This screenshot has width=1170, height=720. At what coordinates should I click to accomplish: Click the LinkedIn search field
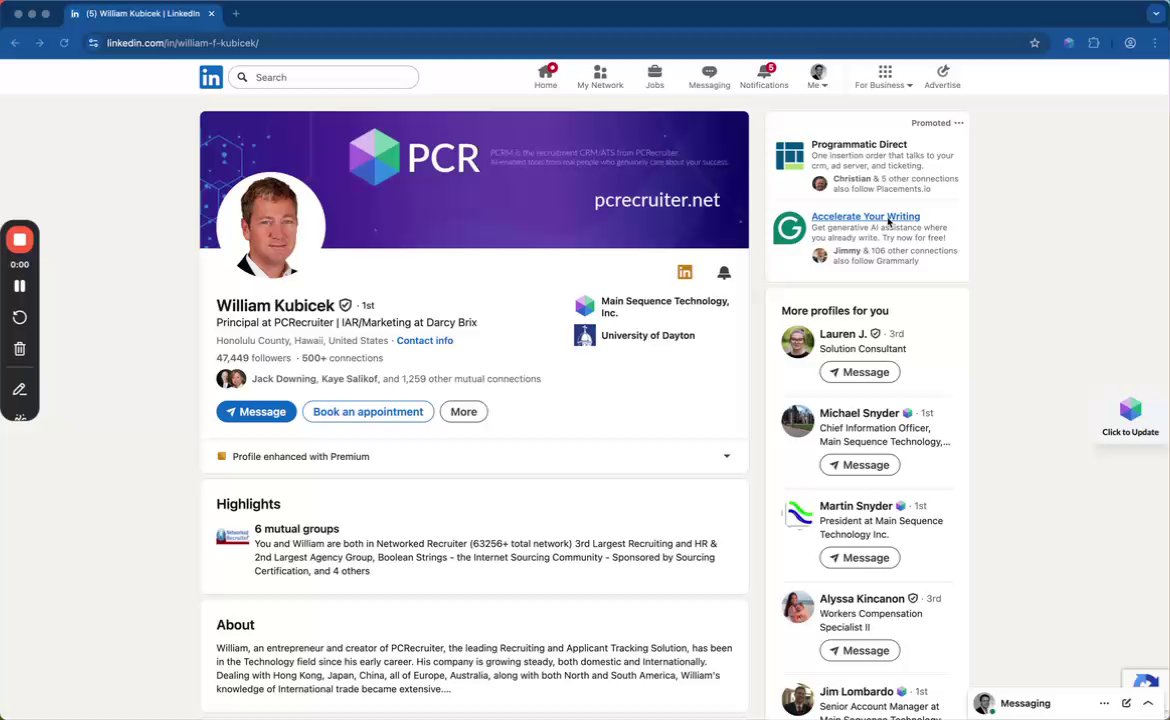[323, 77]
